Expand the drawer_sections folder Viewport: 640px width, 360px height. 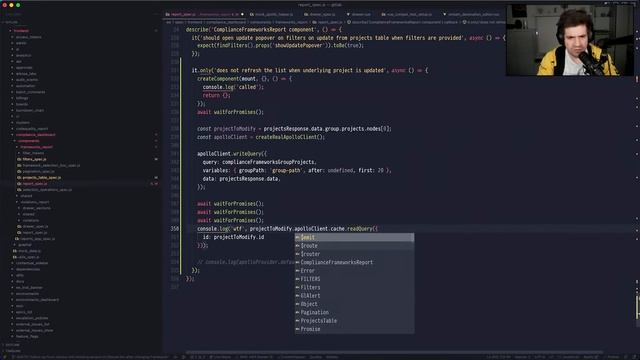coord(20,208)
